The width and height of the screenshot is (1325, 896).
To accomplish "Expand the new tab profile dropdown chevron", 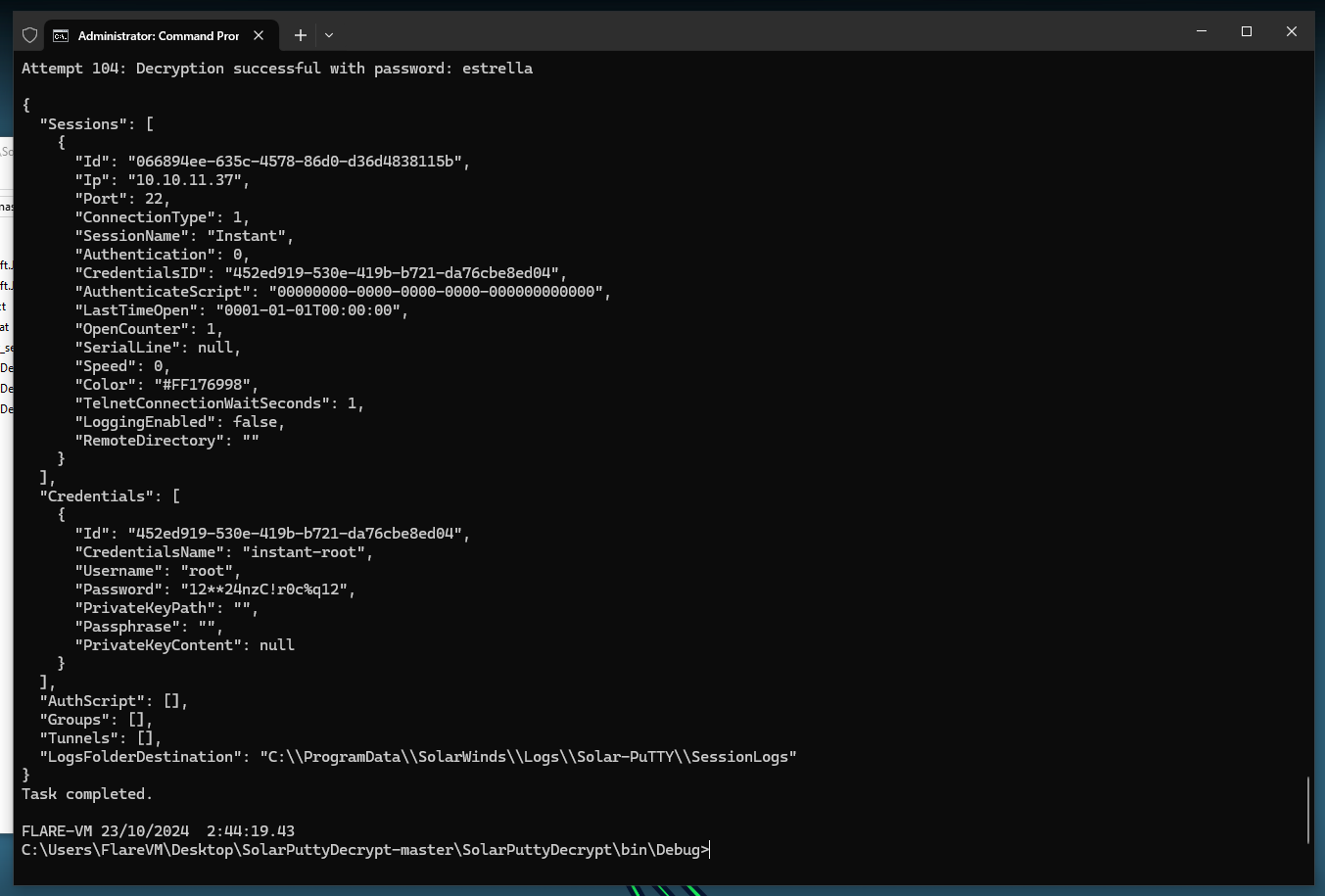I will click(329, 35).
